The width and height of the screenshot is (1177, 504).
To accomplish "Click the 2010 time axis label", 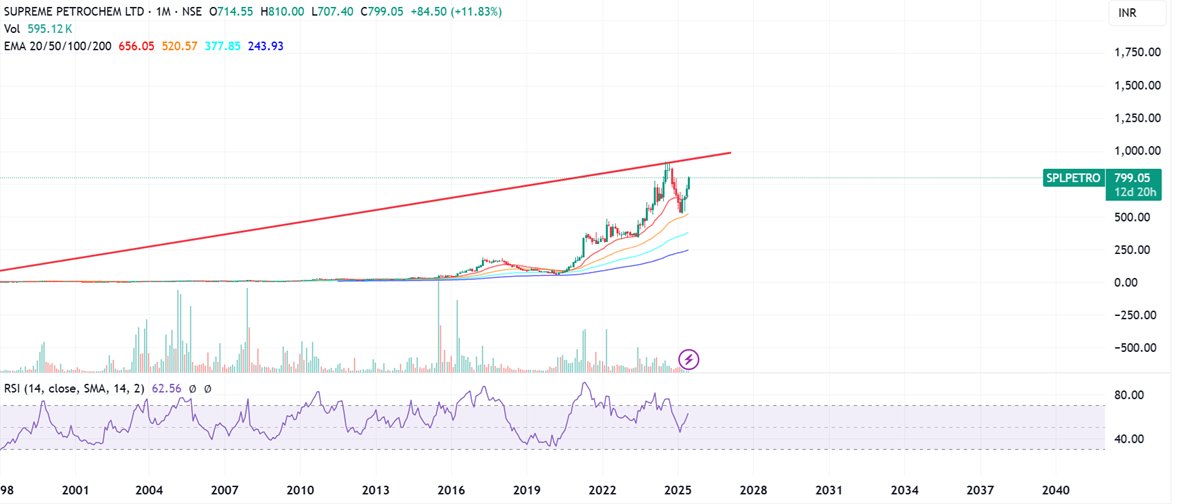I will (x=300, y=489).
